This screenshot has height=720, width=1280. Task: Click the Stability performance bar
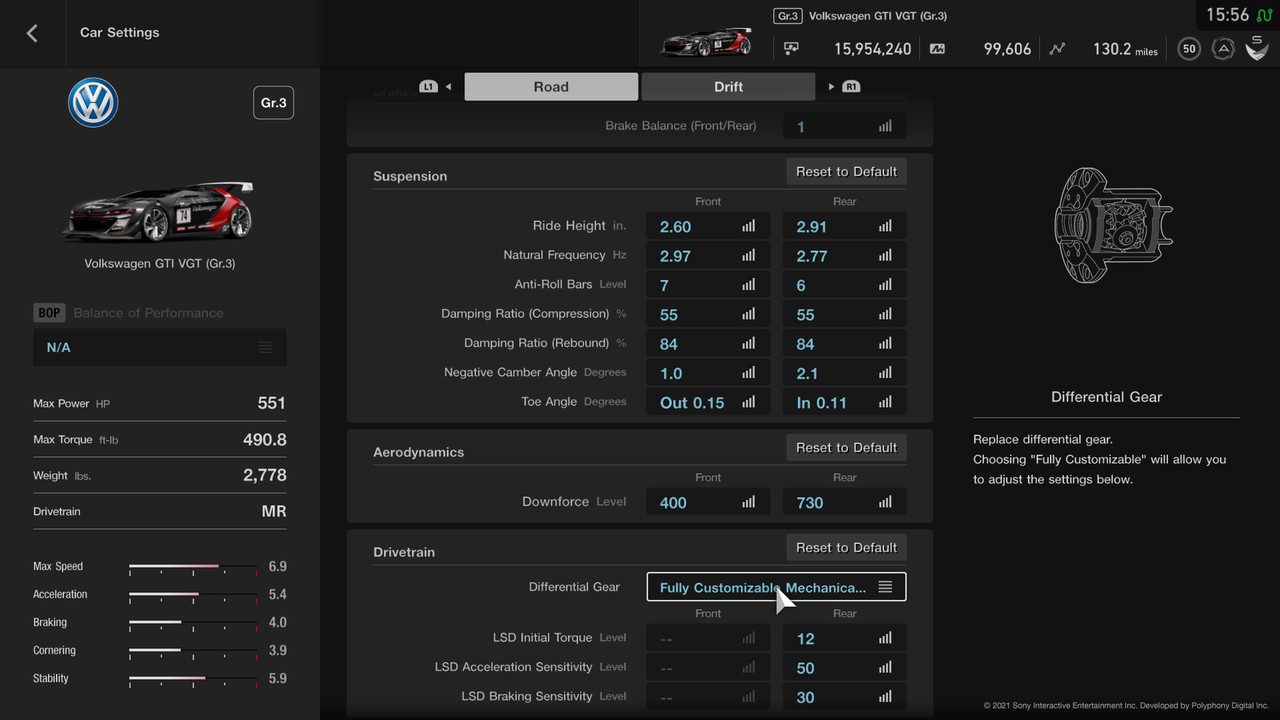click(x=193, y=679)
